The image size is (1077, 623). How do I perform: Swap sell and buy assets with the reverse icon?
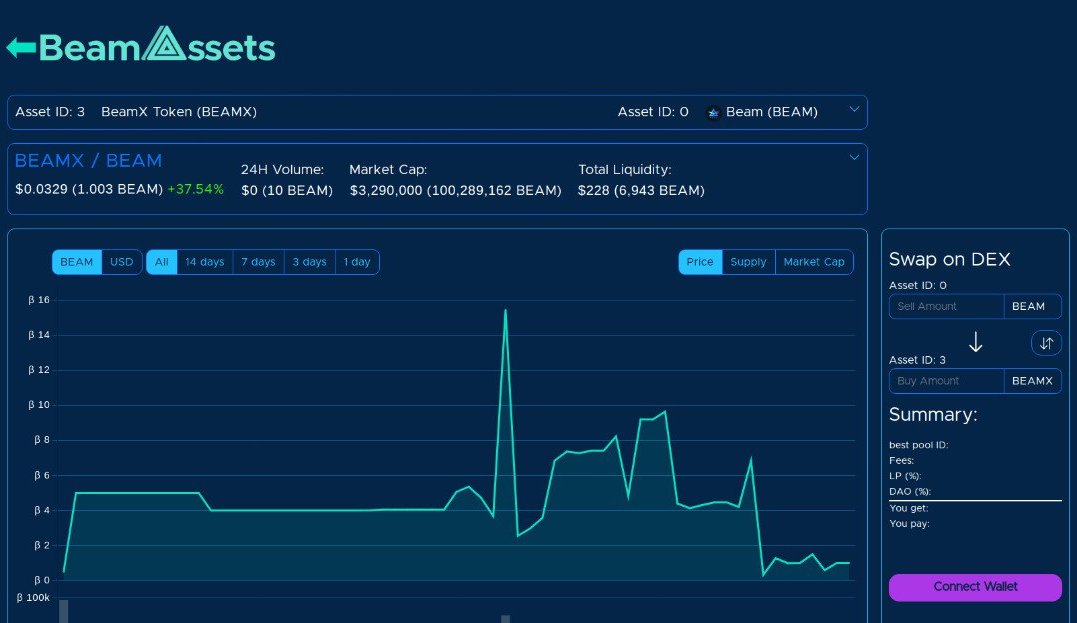point(1045,343)
